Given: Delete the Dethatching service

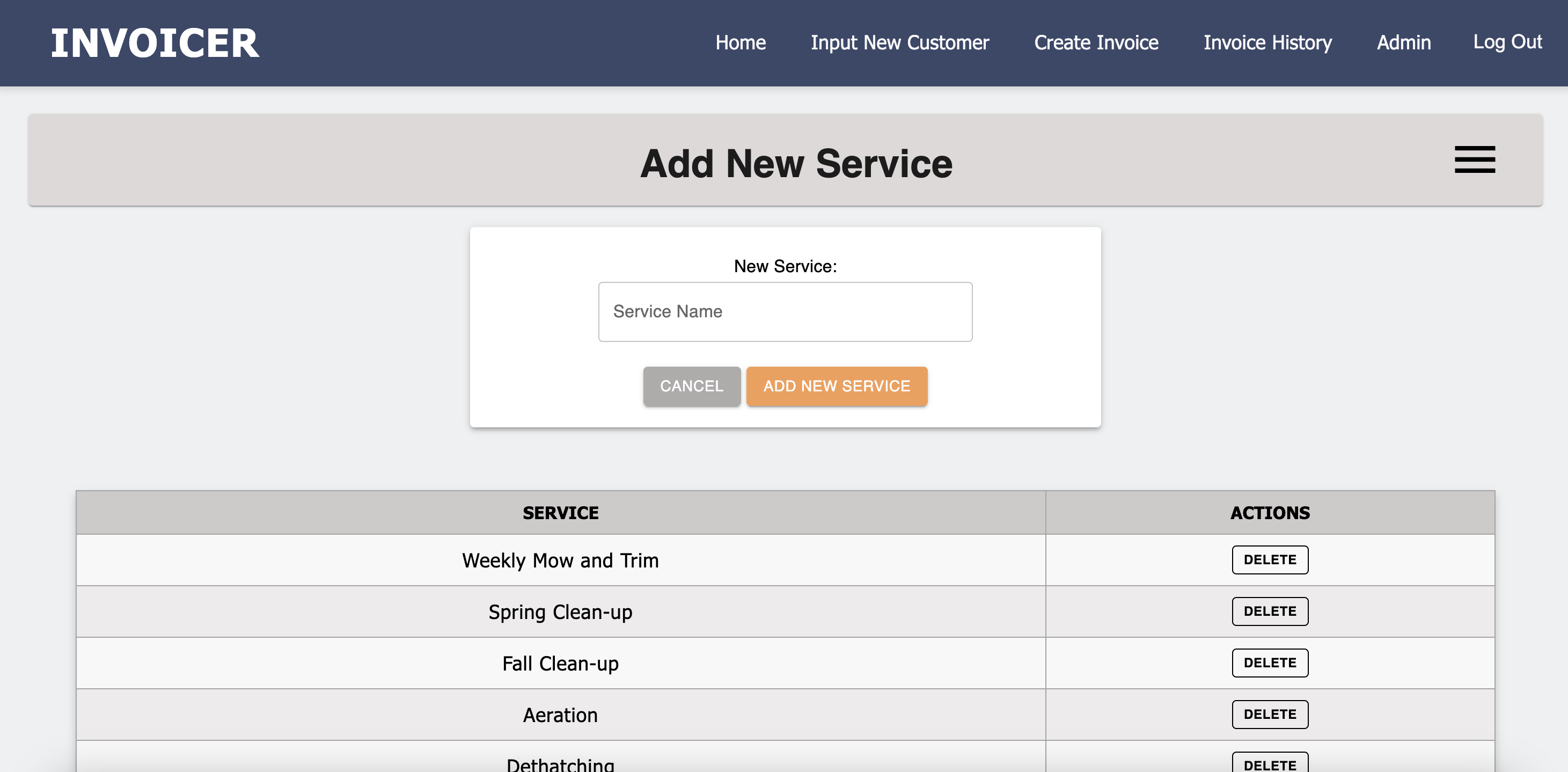Looking at the screenshot, I should point(1270,762).
